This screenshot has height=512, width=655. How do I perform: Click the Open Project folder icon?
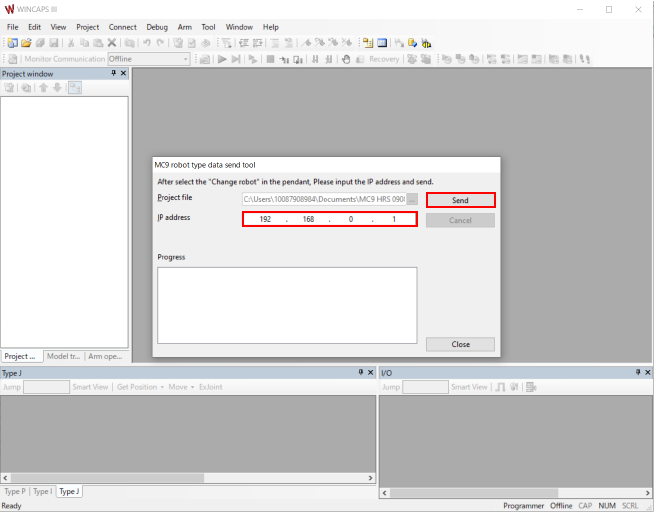(27, 43)
